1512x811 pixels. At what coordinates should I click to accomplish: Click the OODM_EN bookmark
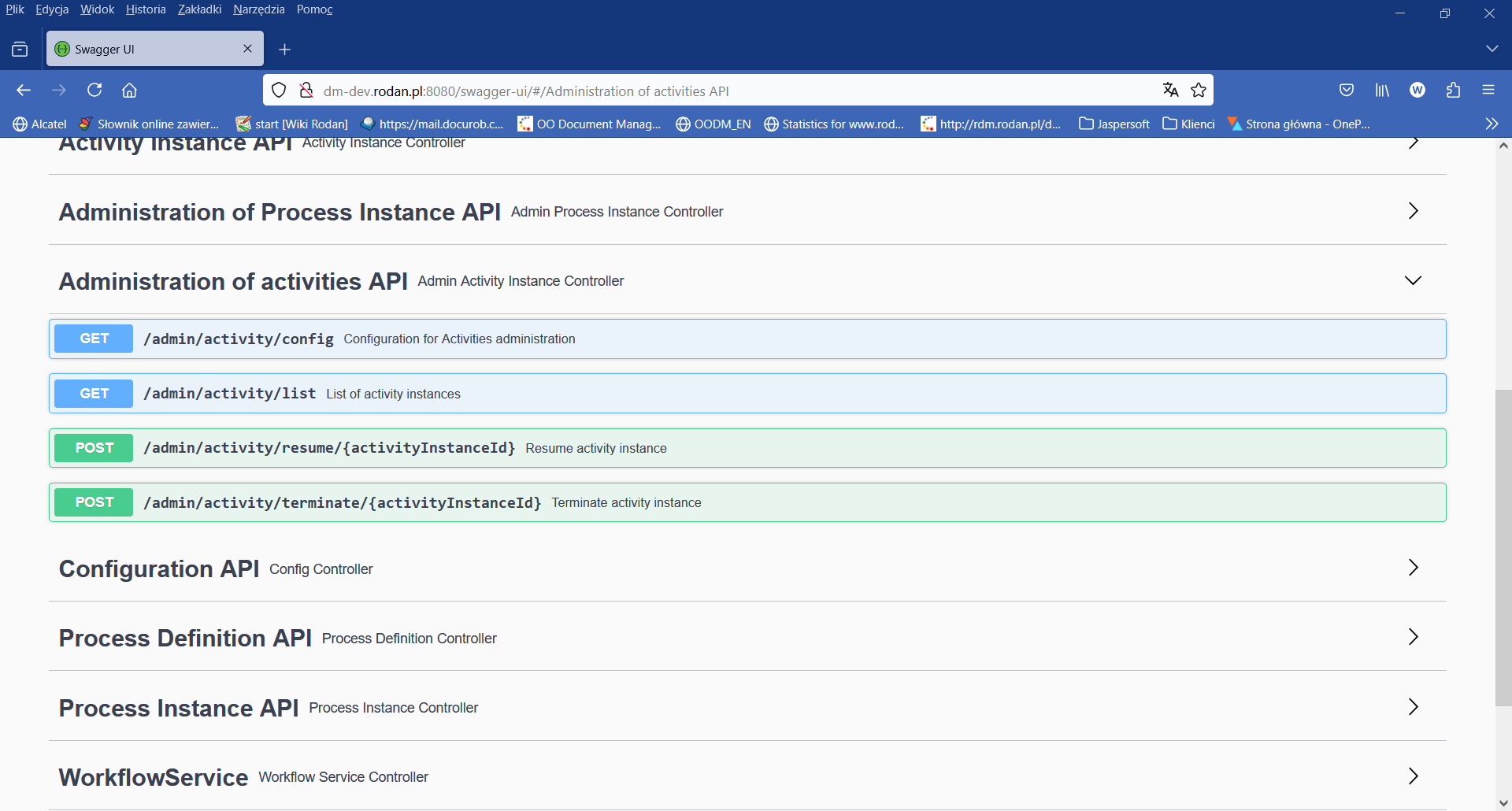(713, 124)
